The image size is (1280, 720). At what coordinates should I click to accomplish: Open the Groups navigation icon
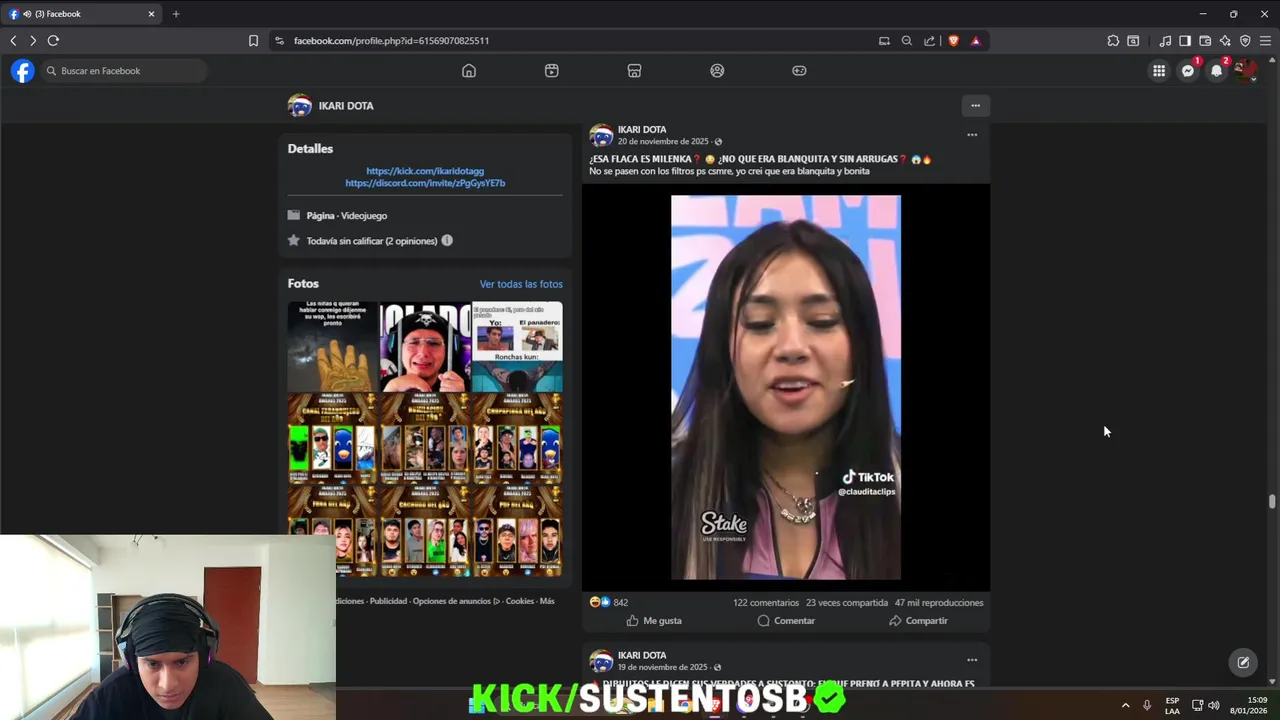click(x=717, y=71)
